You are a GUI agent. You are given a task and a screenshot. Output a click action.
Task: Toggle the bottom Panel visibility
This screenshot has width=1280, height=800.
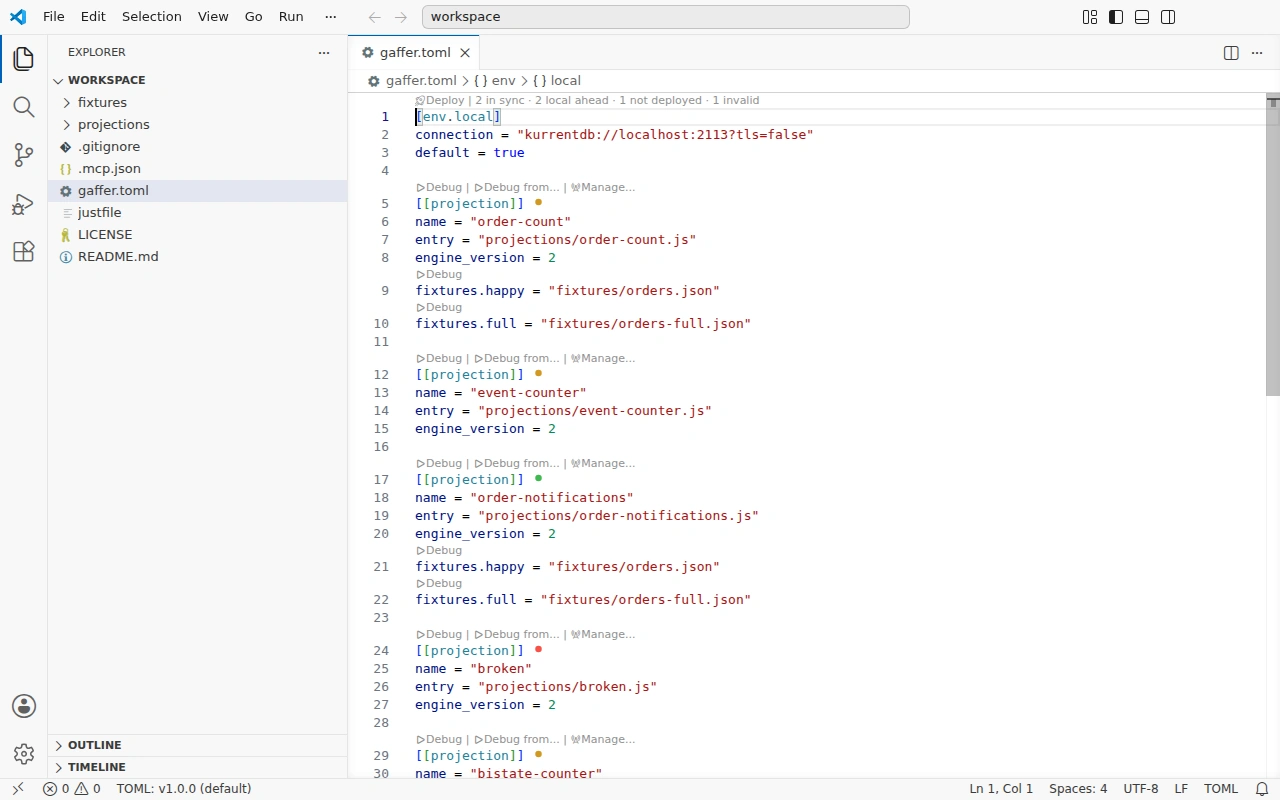click(1142, 17)
